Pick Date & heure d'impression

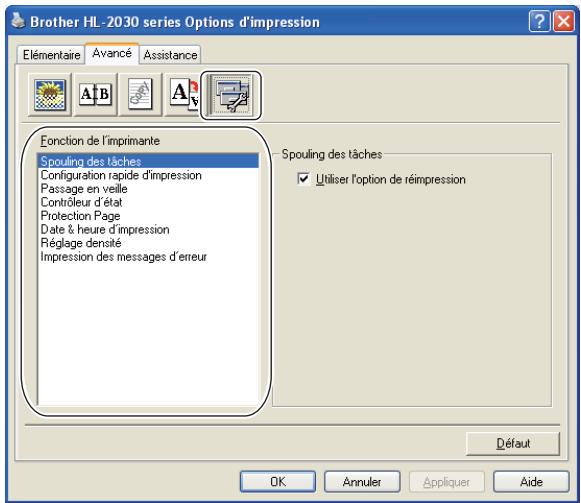148,229
